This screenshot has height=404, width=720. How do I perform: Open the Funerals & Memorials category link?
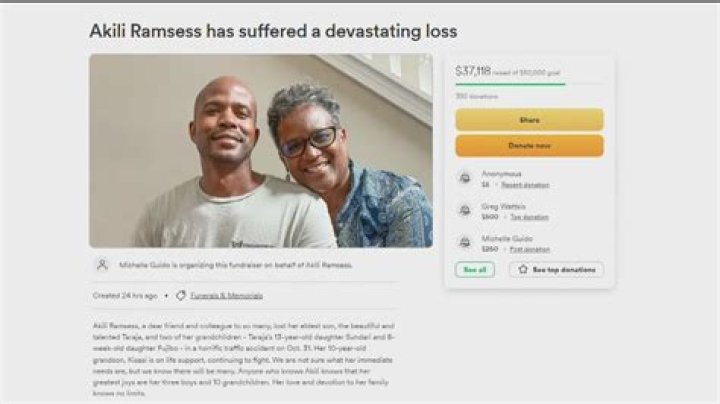(226, 296)
